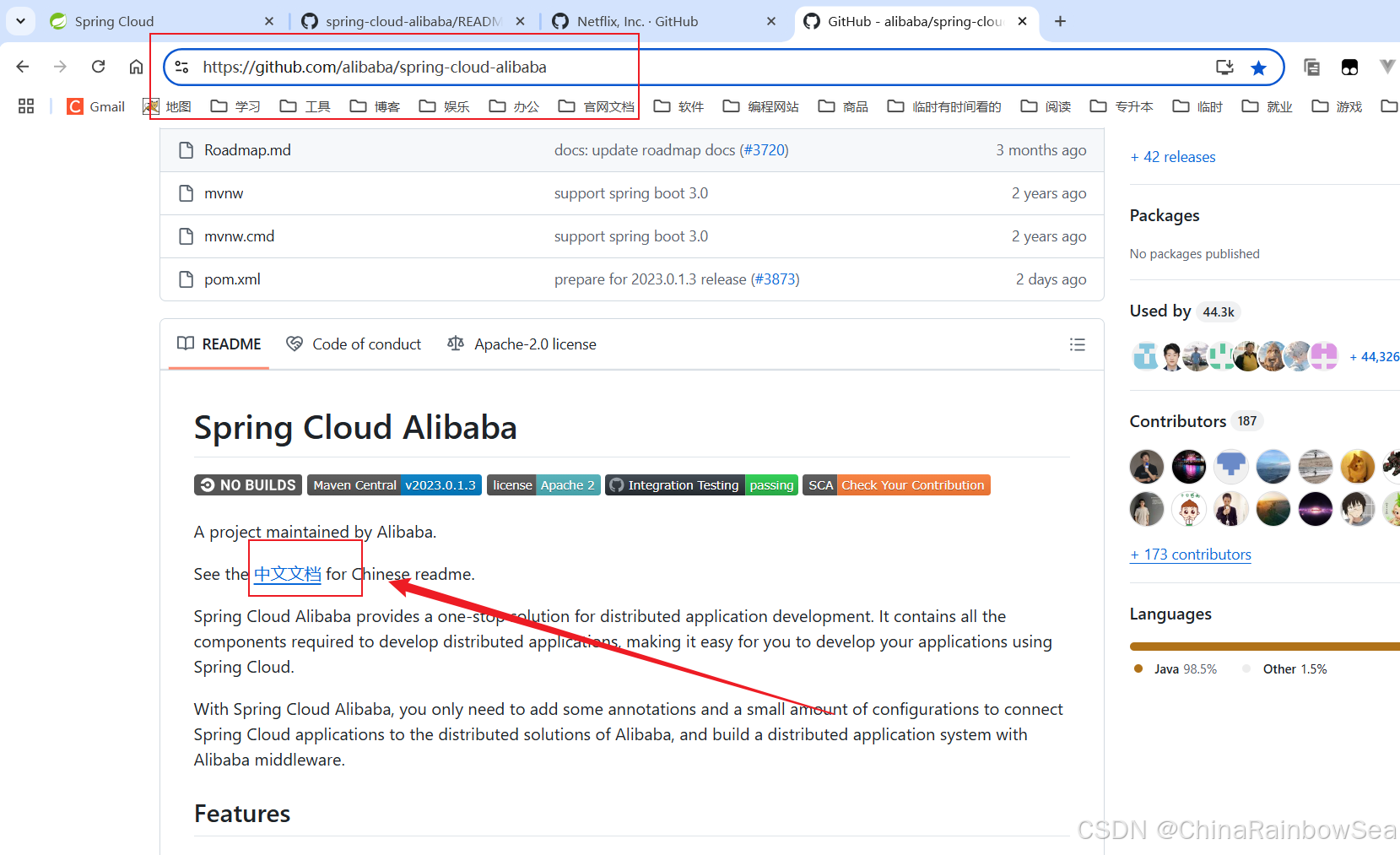Open the browser home page
The image size is (1400, 855).
(x=136, y=67)
